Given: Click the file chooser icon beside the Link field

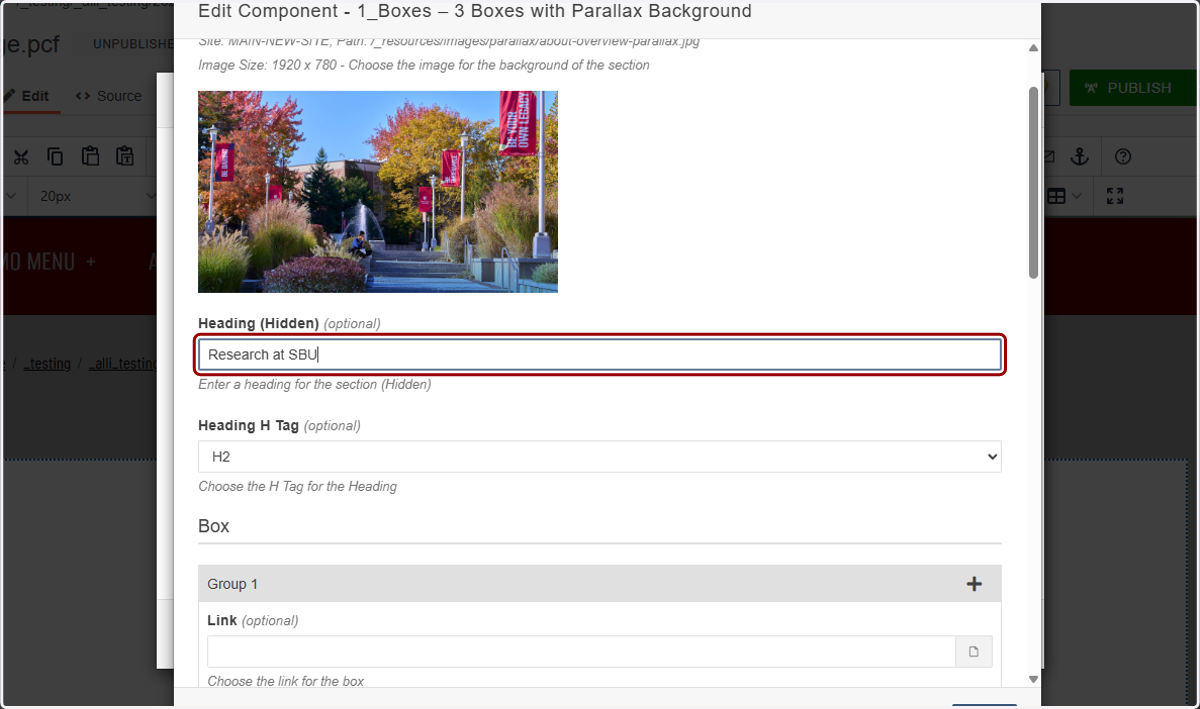Looking at the screenshot, I should pos(974,652).
